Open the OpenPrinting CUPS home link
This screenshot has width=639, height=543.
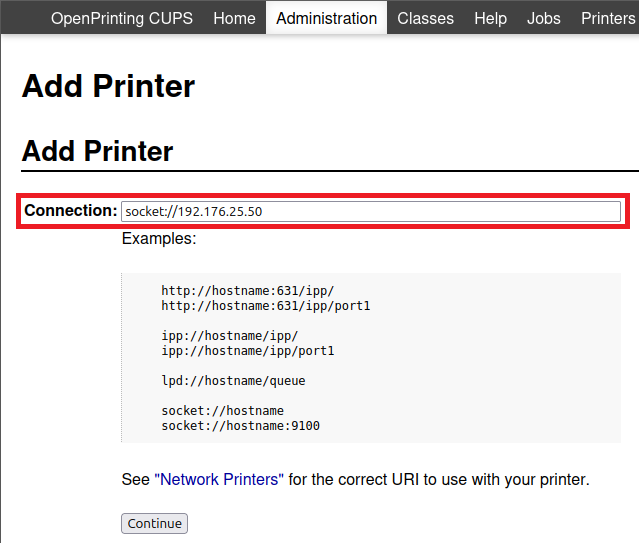122,18
